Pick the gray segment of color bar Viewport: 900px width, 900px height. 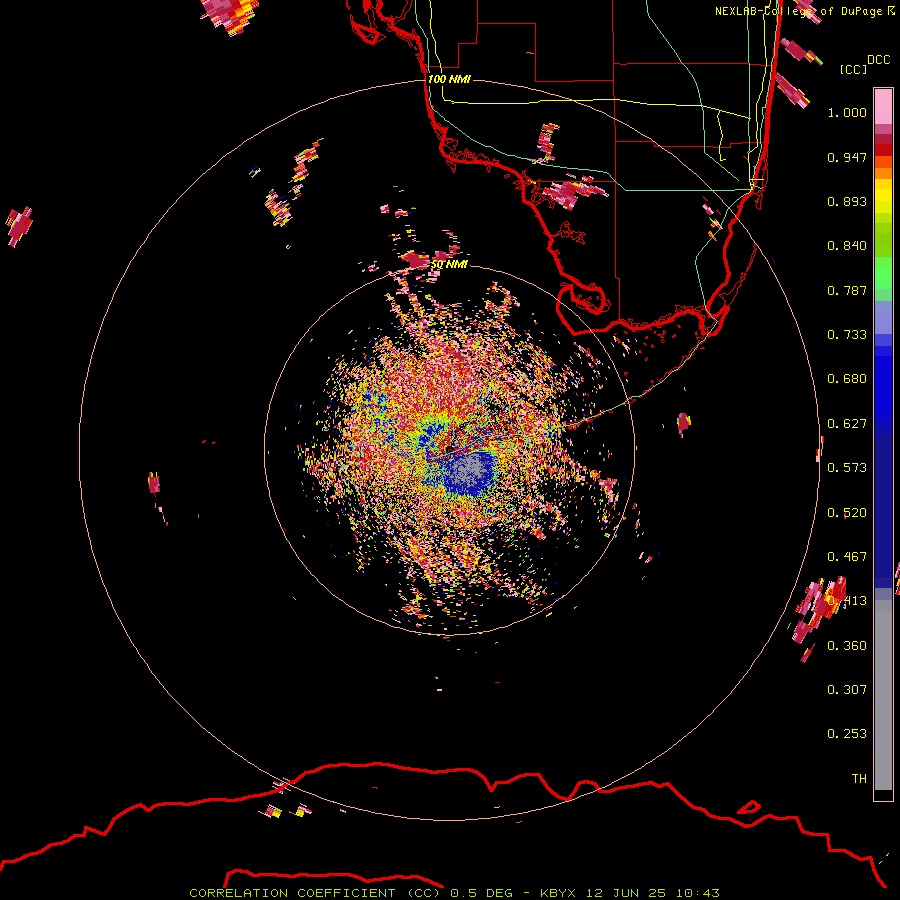pyautogui.click(x=883, y=695)
